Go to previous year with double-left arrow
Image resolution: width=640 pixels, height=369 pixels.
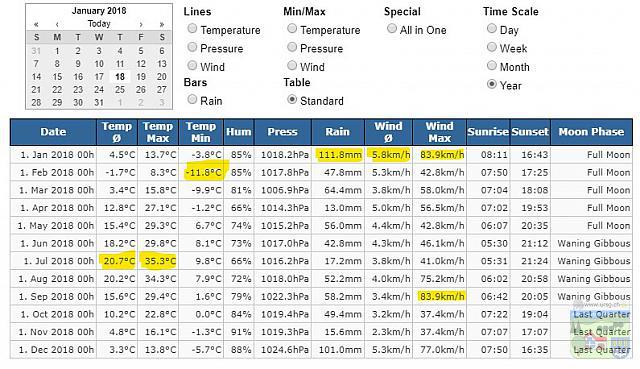pyautogui.click(x=36, y=24)
